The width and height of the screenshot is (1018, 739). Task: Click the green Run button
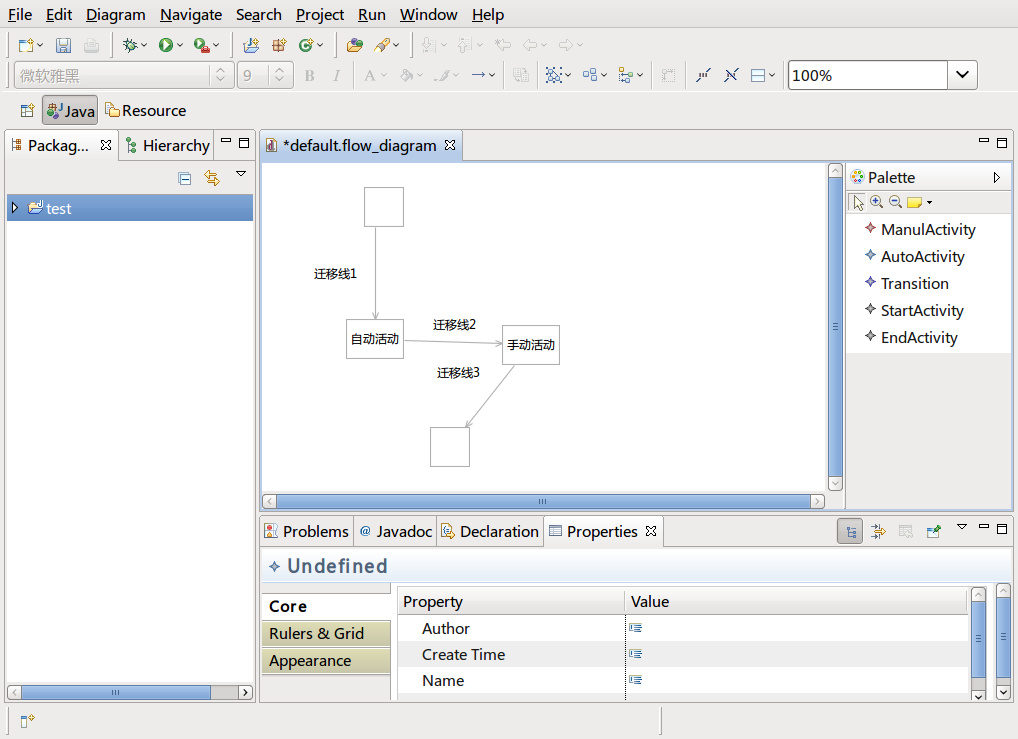tap(165, 45)
